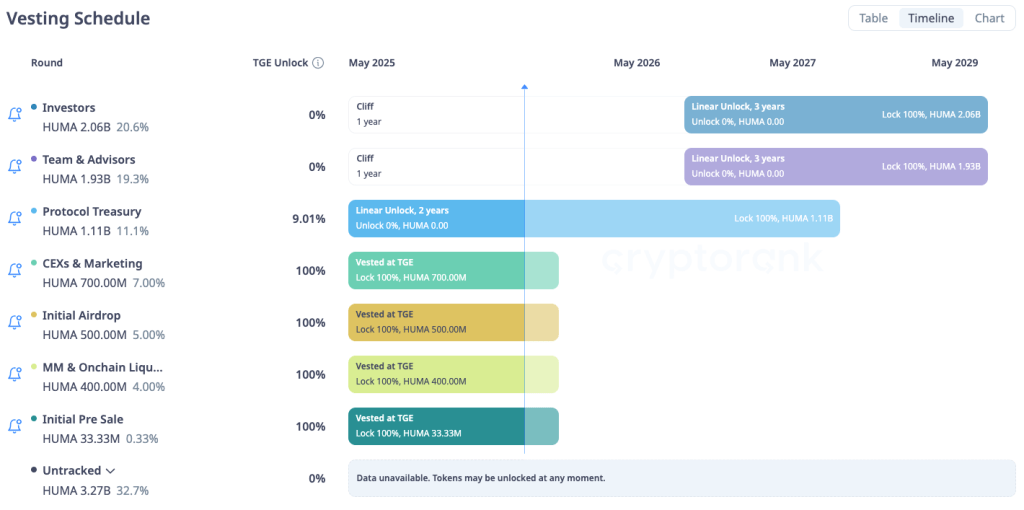Click the Initial Airdrop round name

(82, 315)
